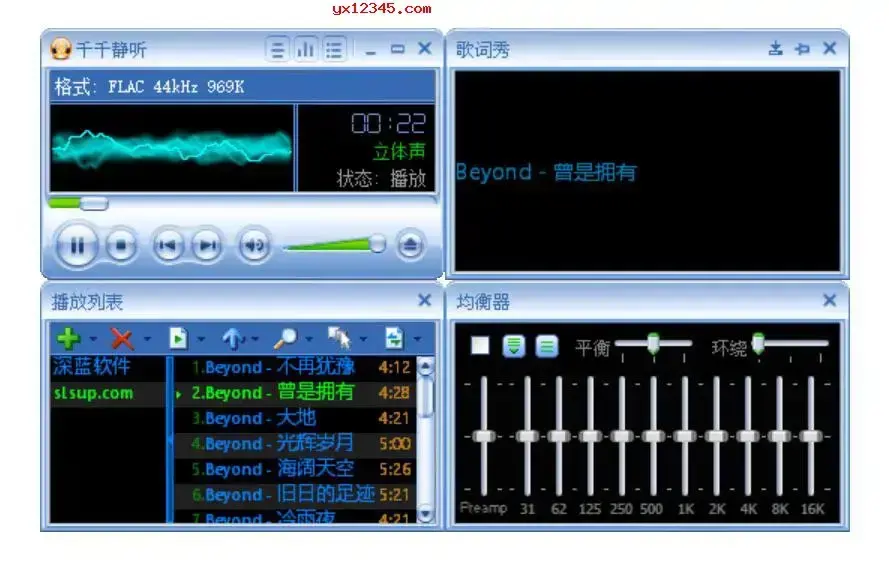The width and height of the screenshot is (889, 561).
Task: Stop playback
Action: coord(120,245)
